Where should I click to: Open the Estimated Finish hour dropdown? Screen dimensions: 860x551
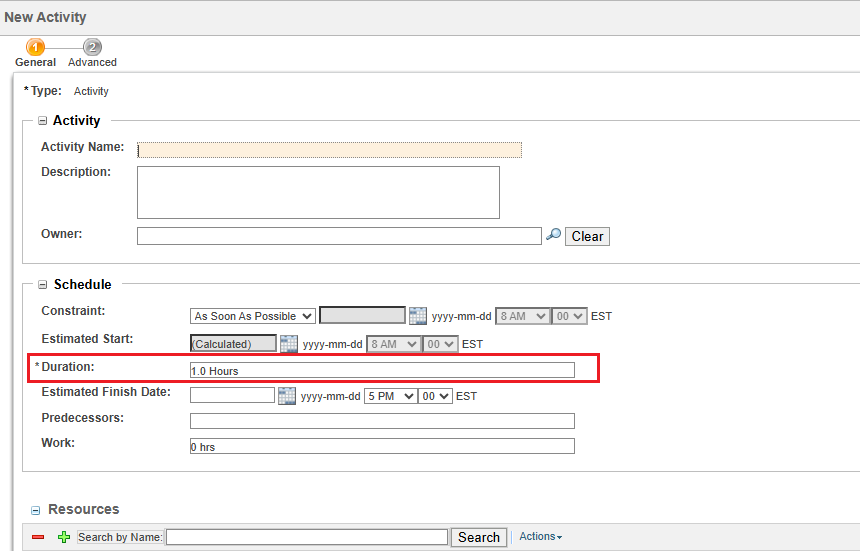390,396
